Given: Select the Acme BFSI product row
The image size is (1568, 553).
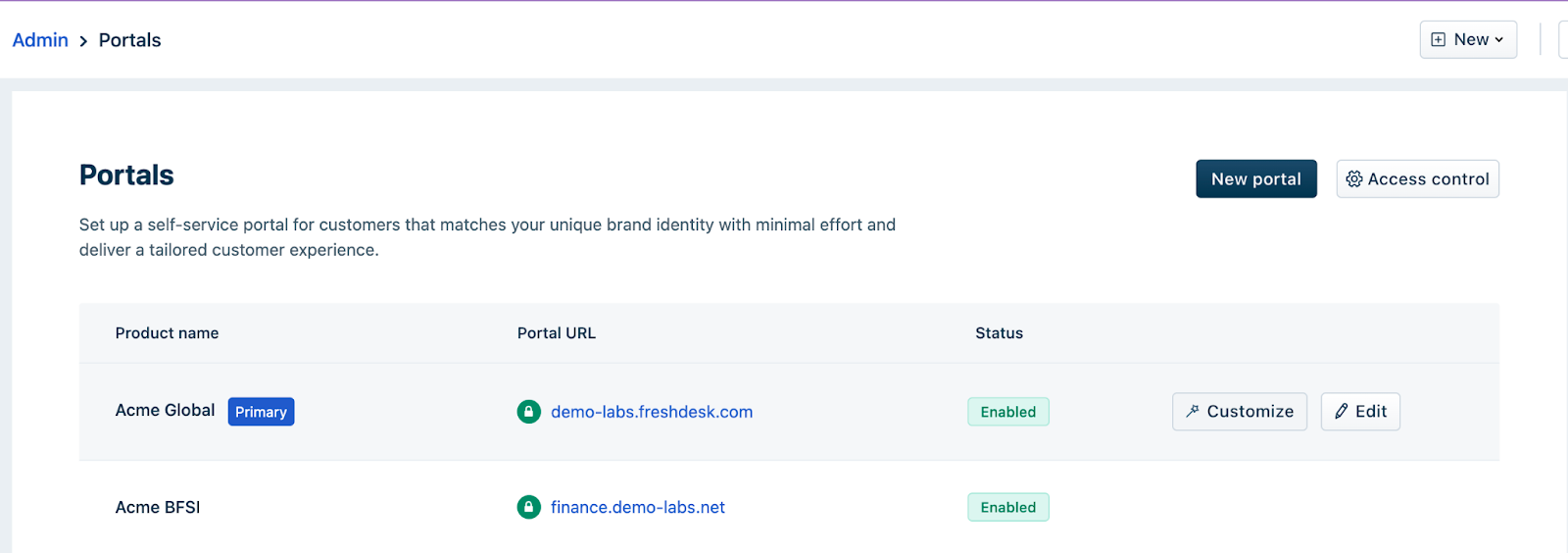Looking at the screenshot, I should pyautogui.click(x=158, y=507).
